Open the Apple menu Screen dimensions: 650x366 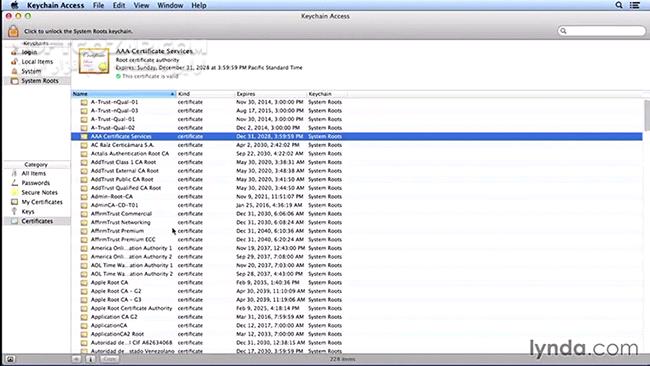pyautogui.click(x=15, y=5)
